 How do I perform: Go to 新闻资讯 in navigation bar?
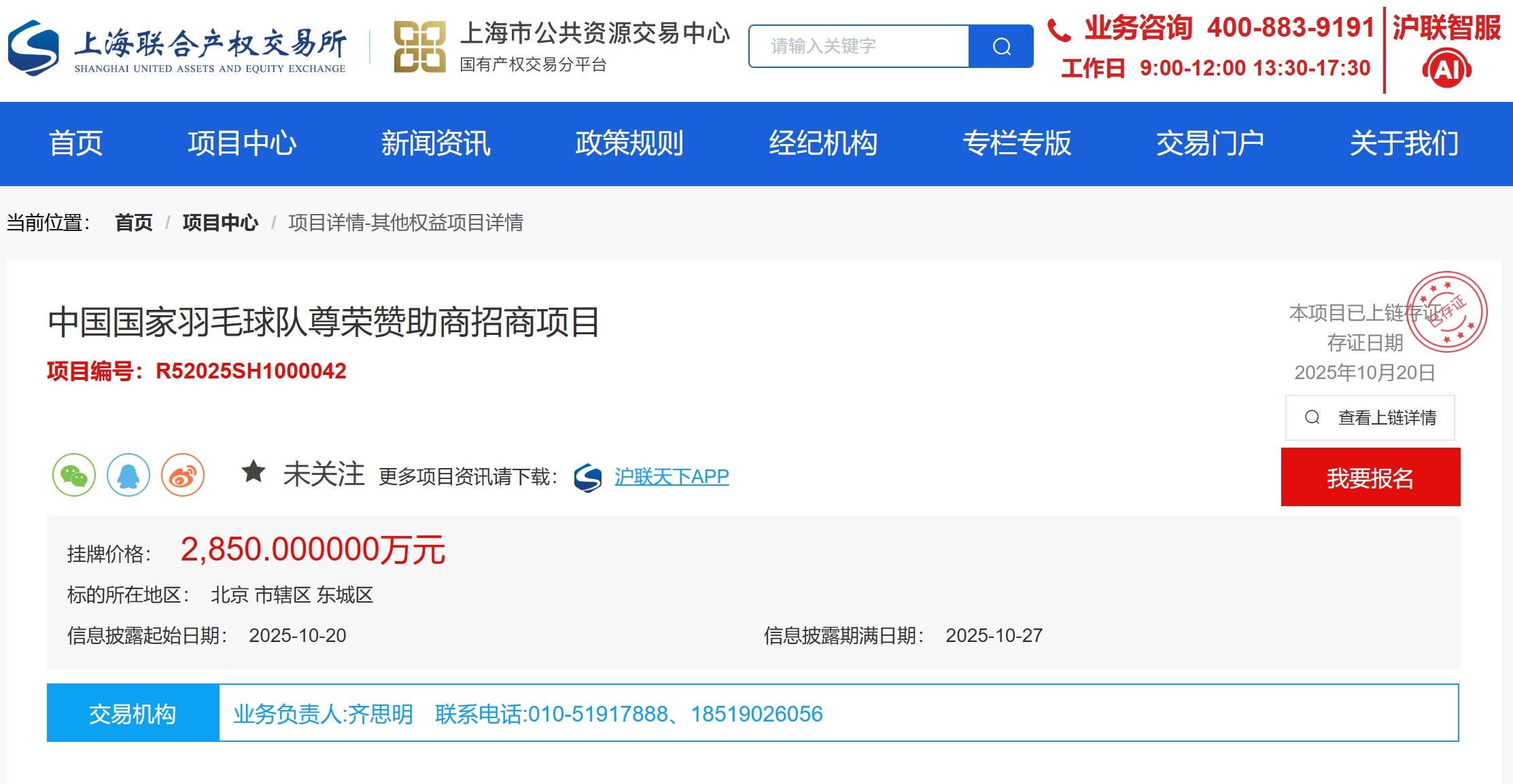coord(436,143)
